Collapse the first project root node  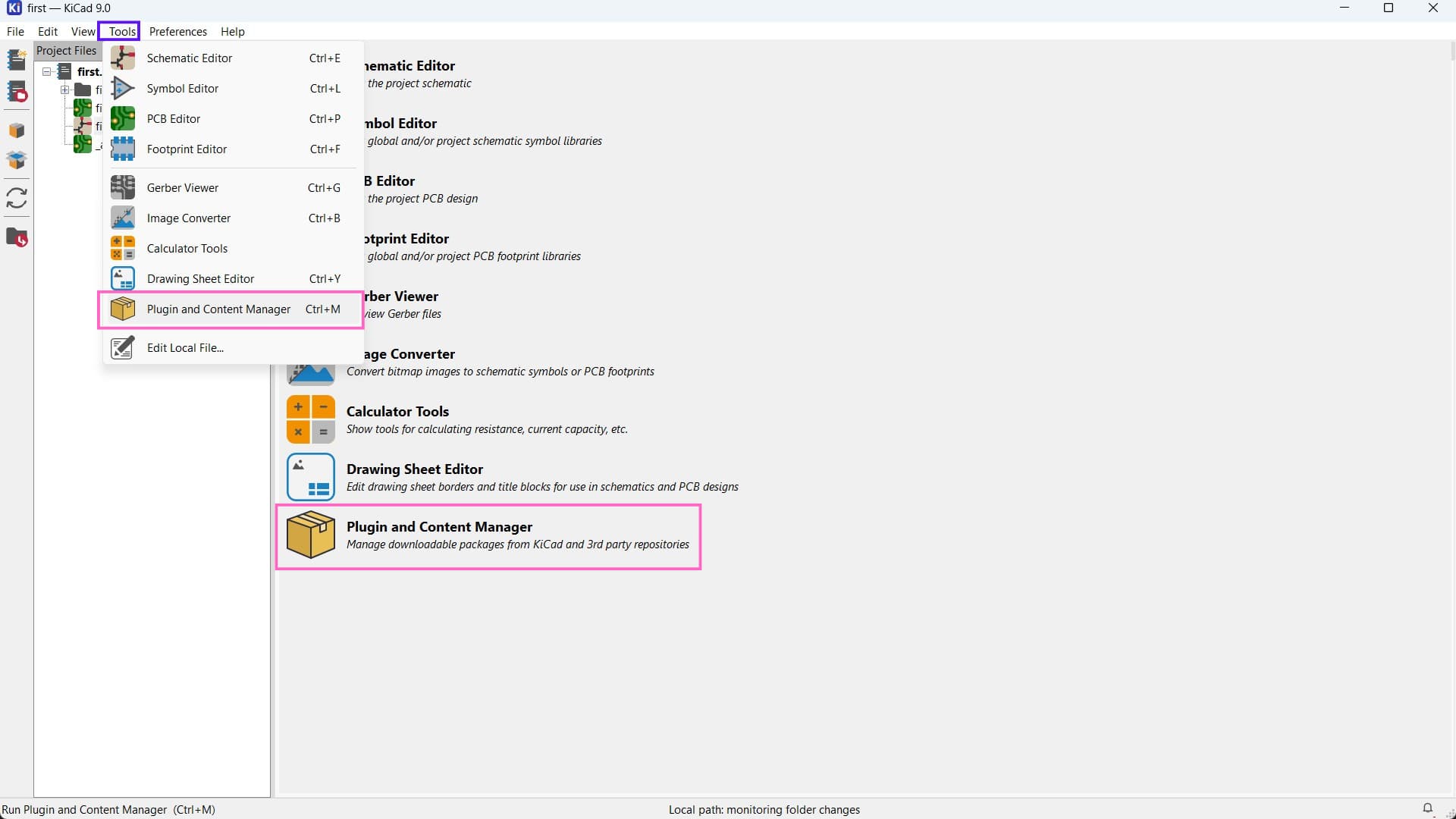[47, 72]
